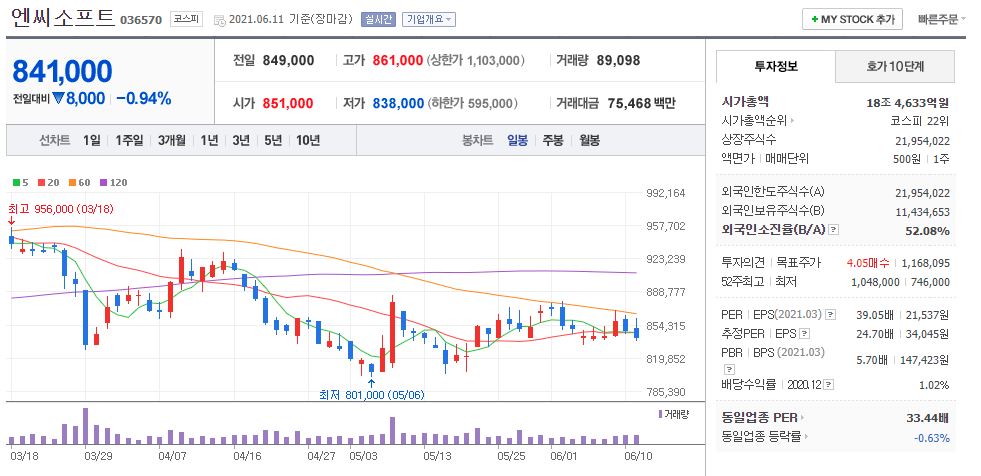The width and height of the screenshot is (981, 476).
Task: Click the 목표주가 label
Action: (x=797, y=263)
